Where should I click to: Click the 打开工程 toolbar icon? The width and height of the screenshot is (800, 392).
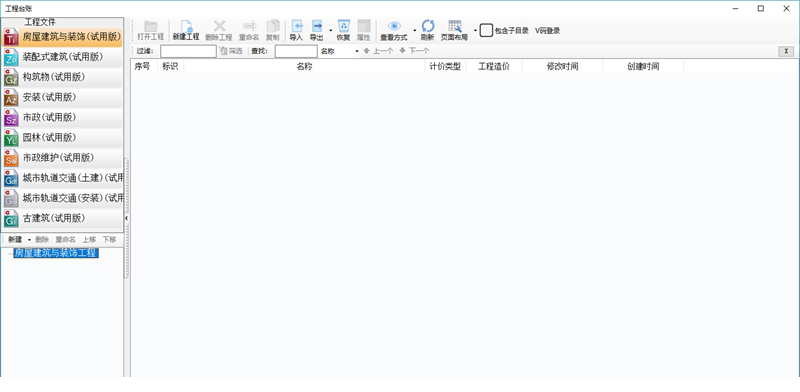pyautogui.click(x=151, y=31)
